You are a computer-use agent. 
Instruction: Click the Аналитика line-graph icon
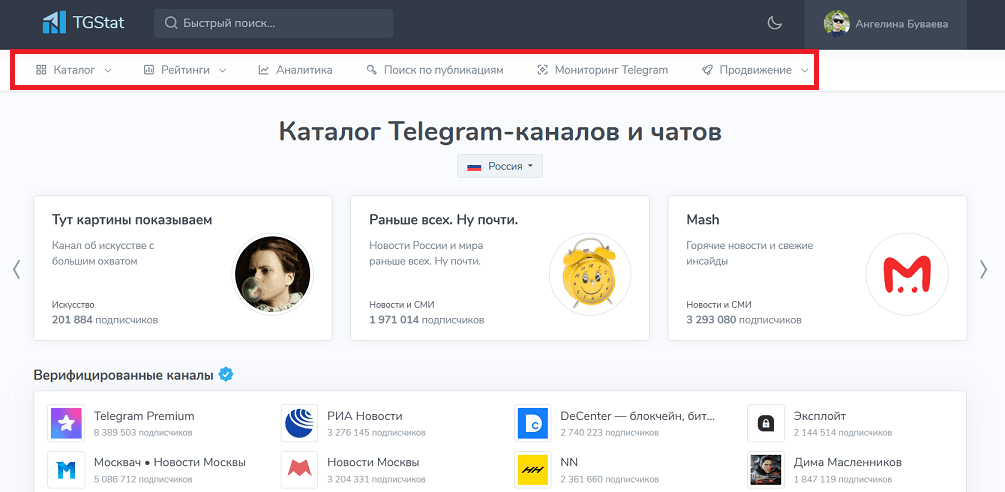coord(263,70)
